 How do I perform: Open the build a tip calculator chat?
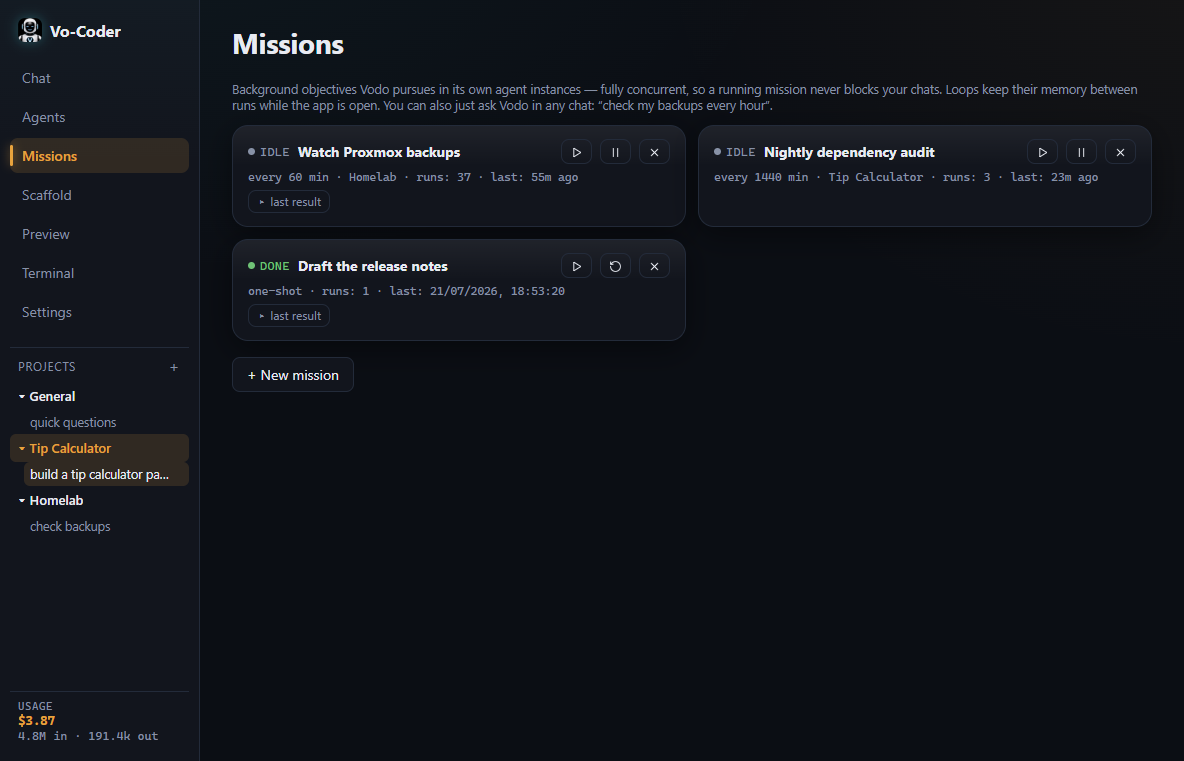click(106, 475)
